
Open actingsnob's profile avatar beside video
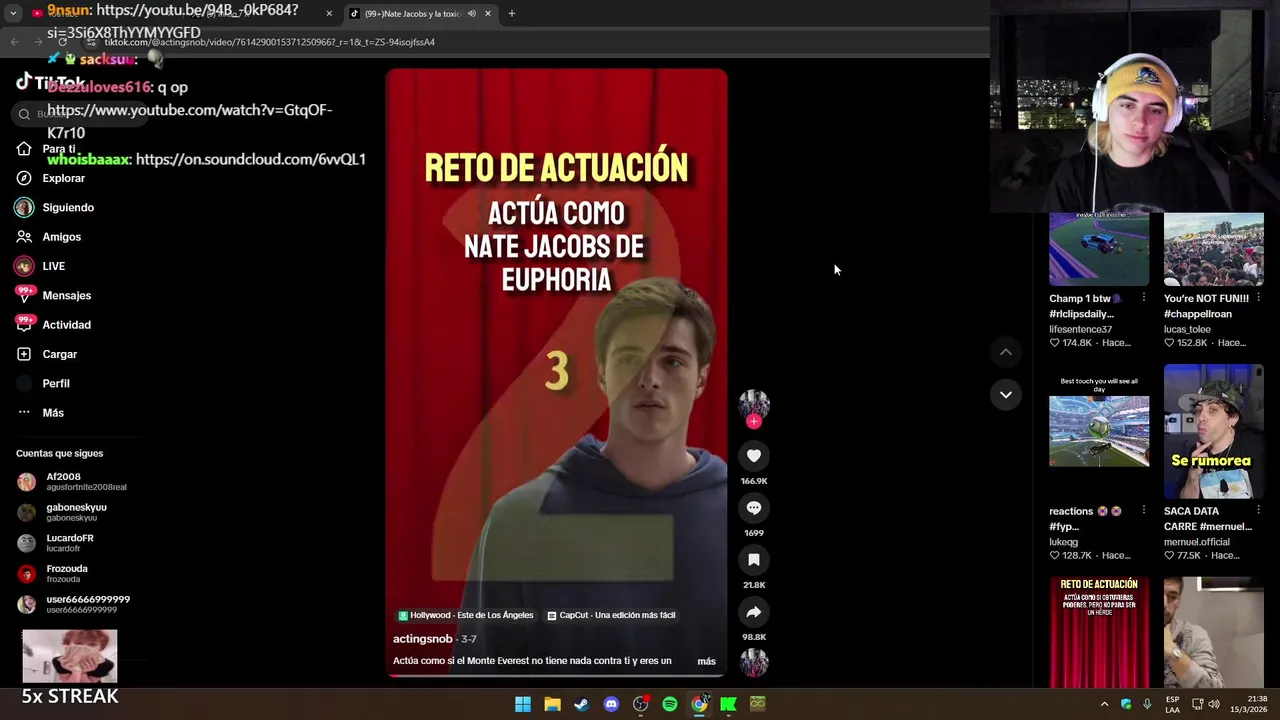click(x=754, y=404)
